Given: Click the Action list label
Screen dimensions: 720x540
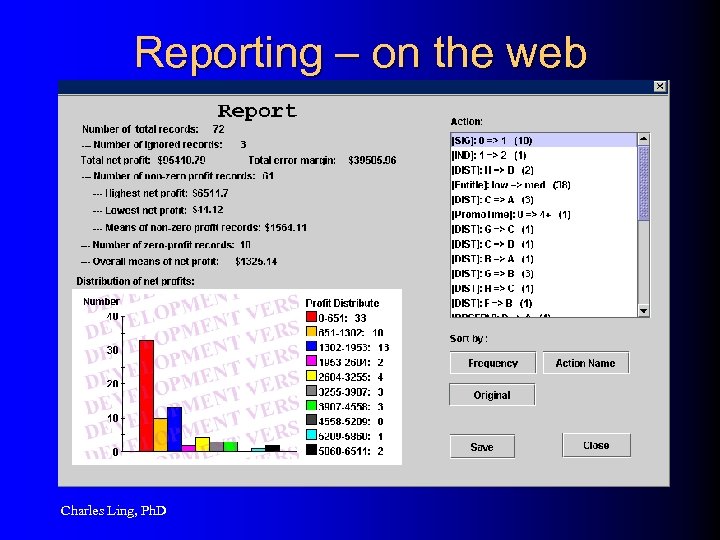Looking at the screenshot, I should pyautogui.click(x=467, y=122).
